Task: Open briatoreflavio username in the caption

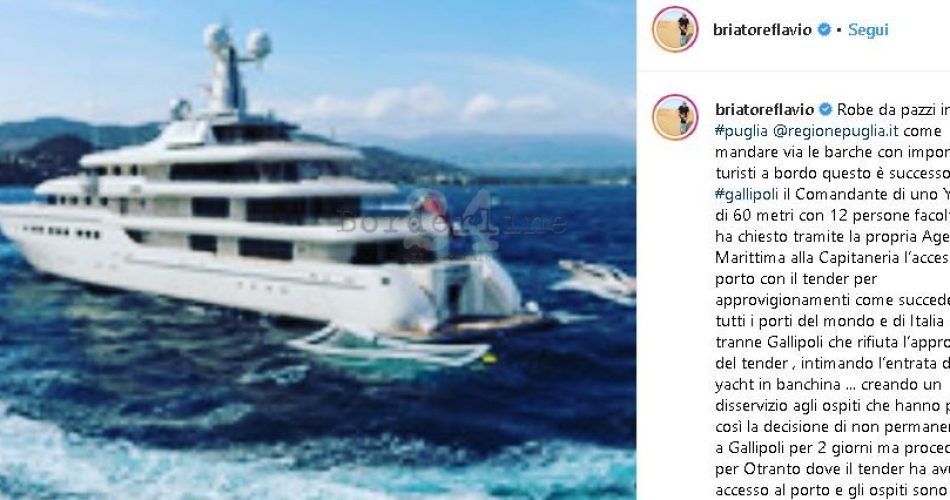Action: pyautogui.click(x=765, y=110)
